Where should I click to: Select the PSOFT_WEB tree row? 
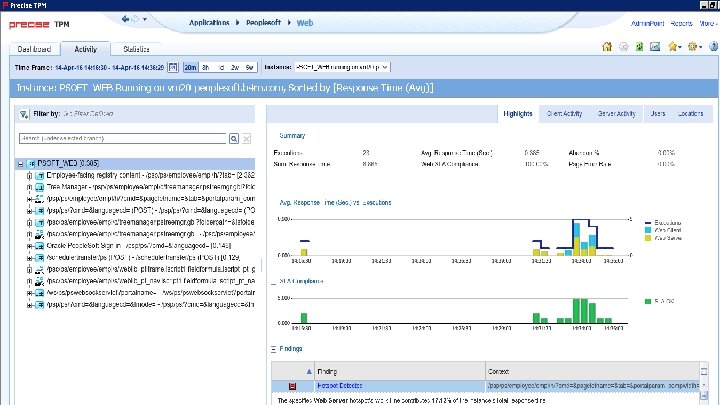pos(136,164)
